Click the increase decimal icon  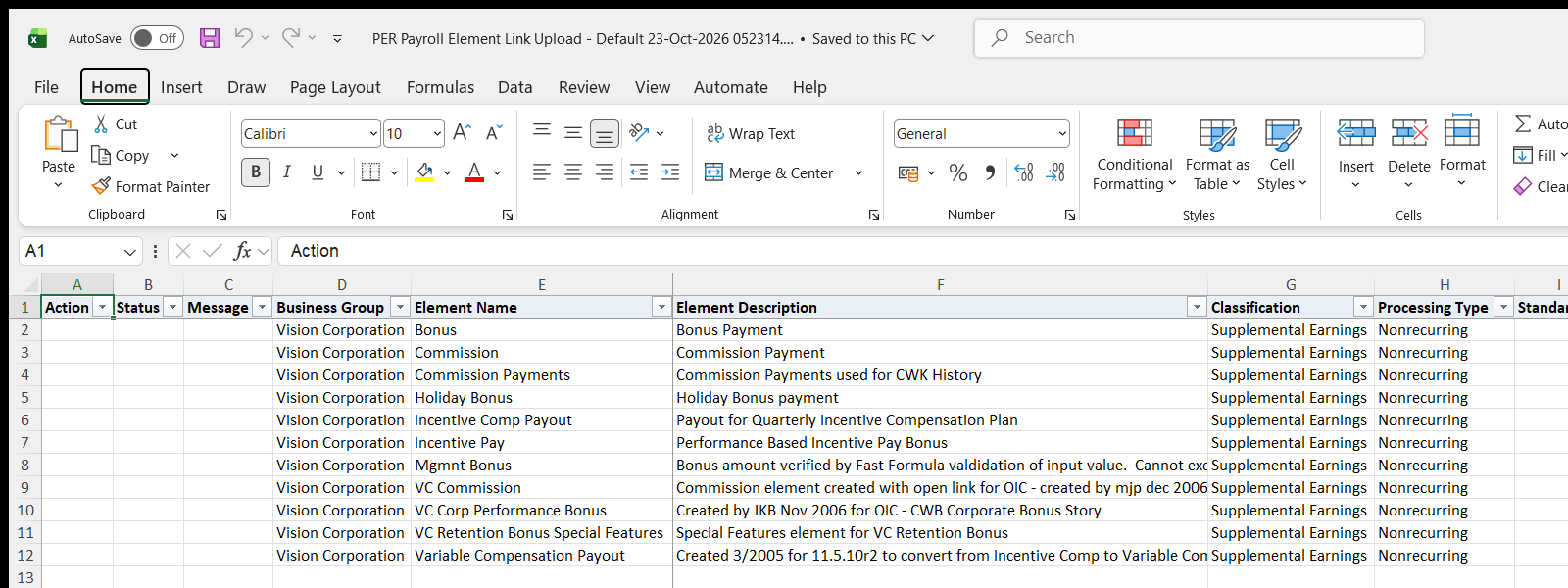coord(1024,172)
